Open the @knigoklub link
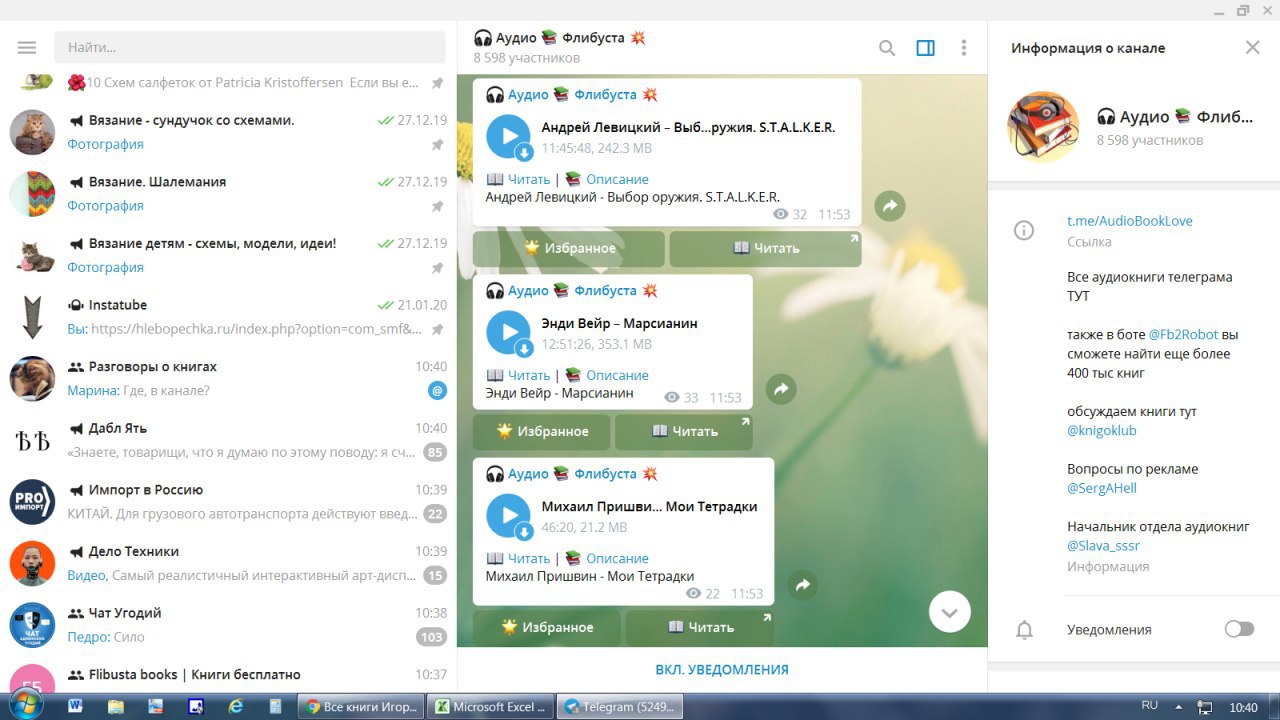 point(1102,430)
